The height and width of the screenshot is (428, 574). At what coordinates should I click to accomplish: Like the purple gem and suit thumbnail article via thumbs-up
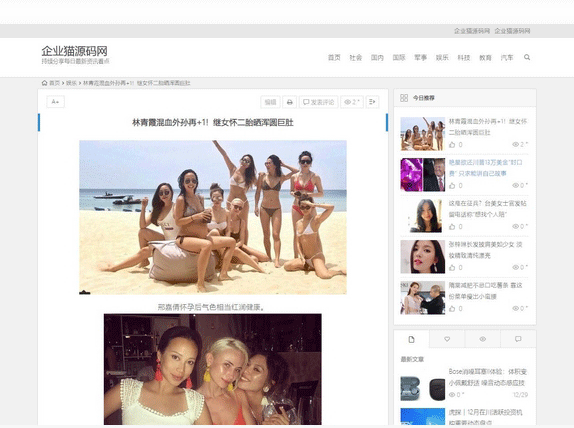[452, 186]
